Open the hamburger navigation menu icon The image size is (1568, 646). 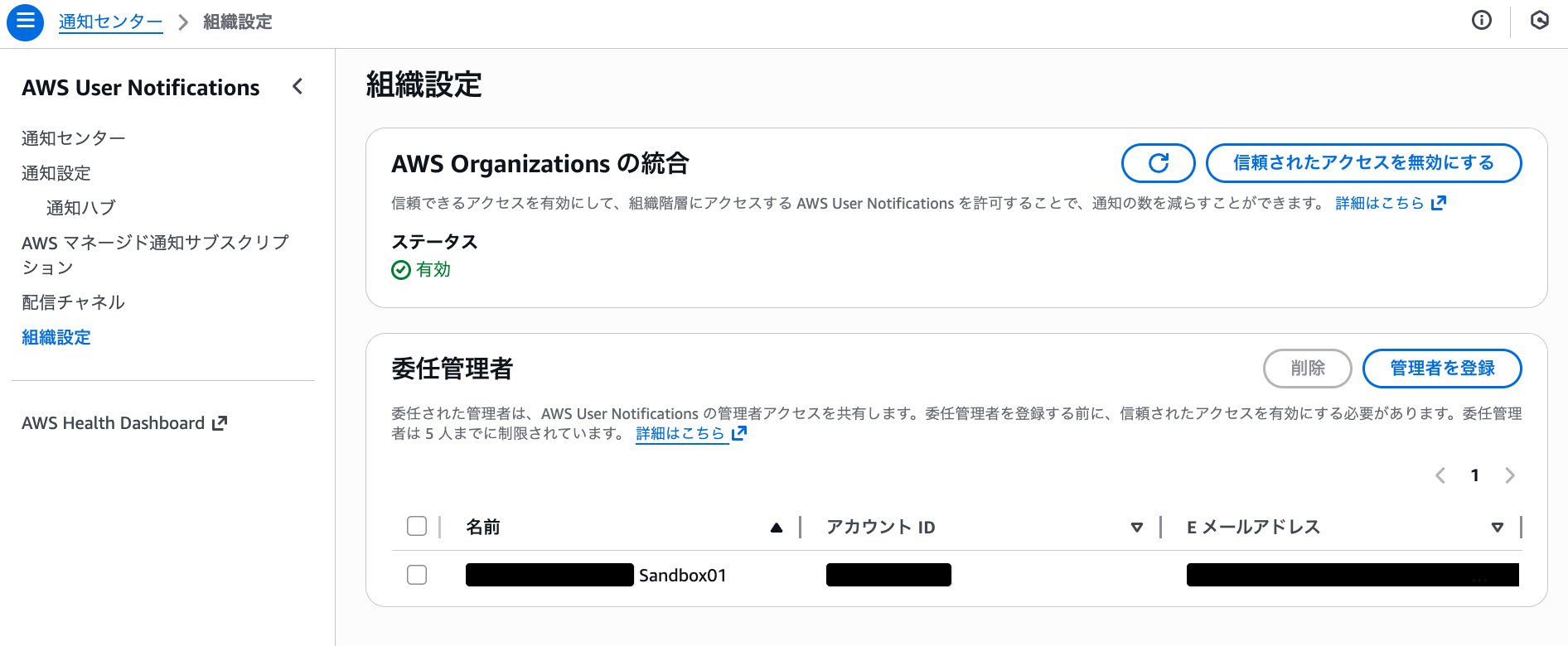pyautogui.click(x=25, y=22)
